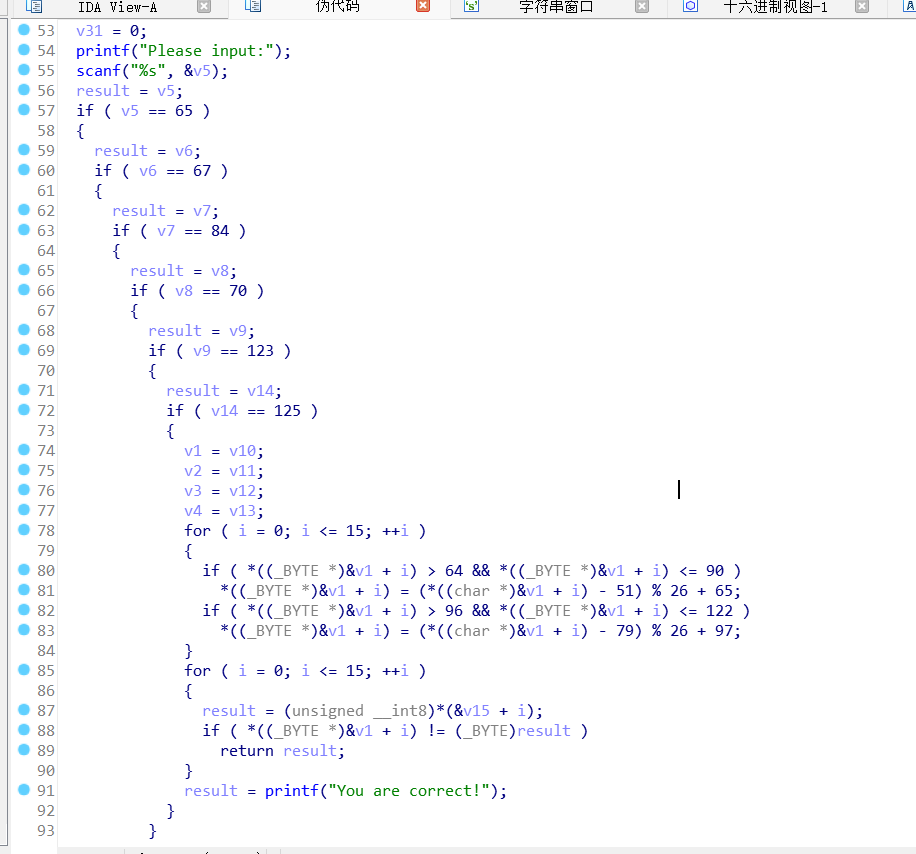
Task: Click variable v31 on line 53
Action: (89, 31)
